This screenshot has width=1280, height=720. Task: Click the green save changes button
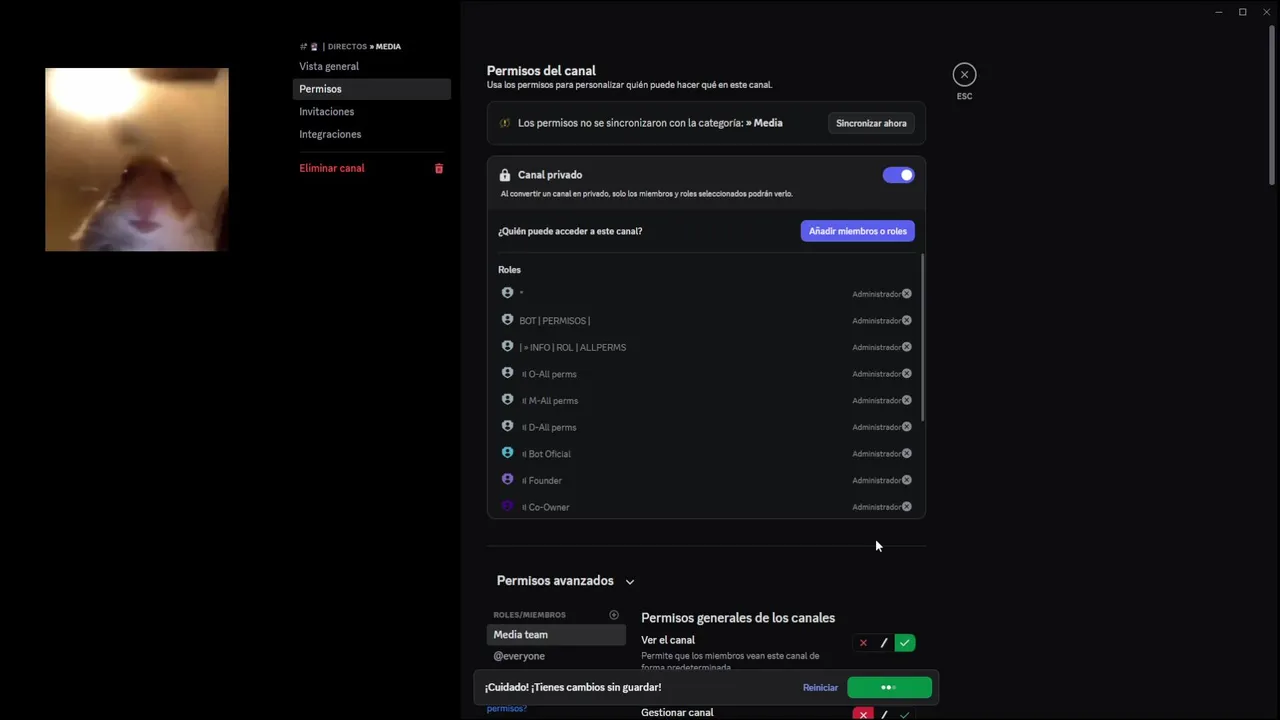click(889, 688)
